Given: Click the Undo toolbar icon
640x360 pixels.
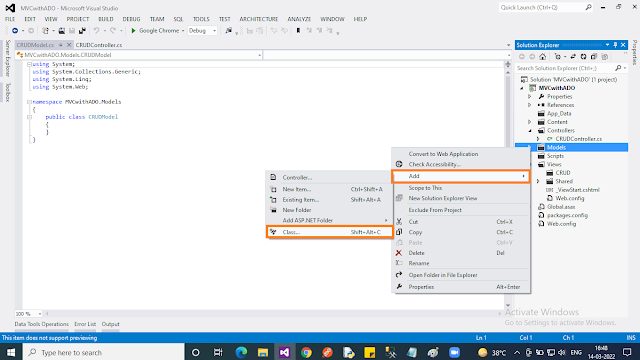Looking at the screenshot, I should (x=96, y=31).
